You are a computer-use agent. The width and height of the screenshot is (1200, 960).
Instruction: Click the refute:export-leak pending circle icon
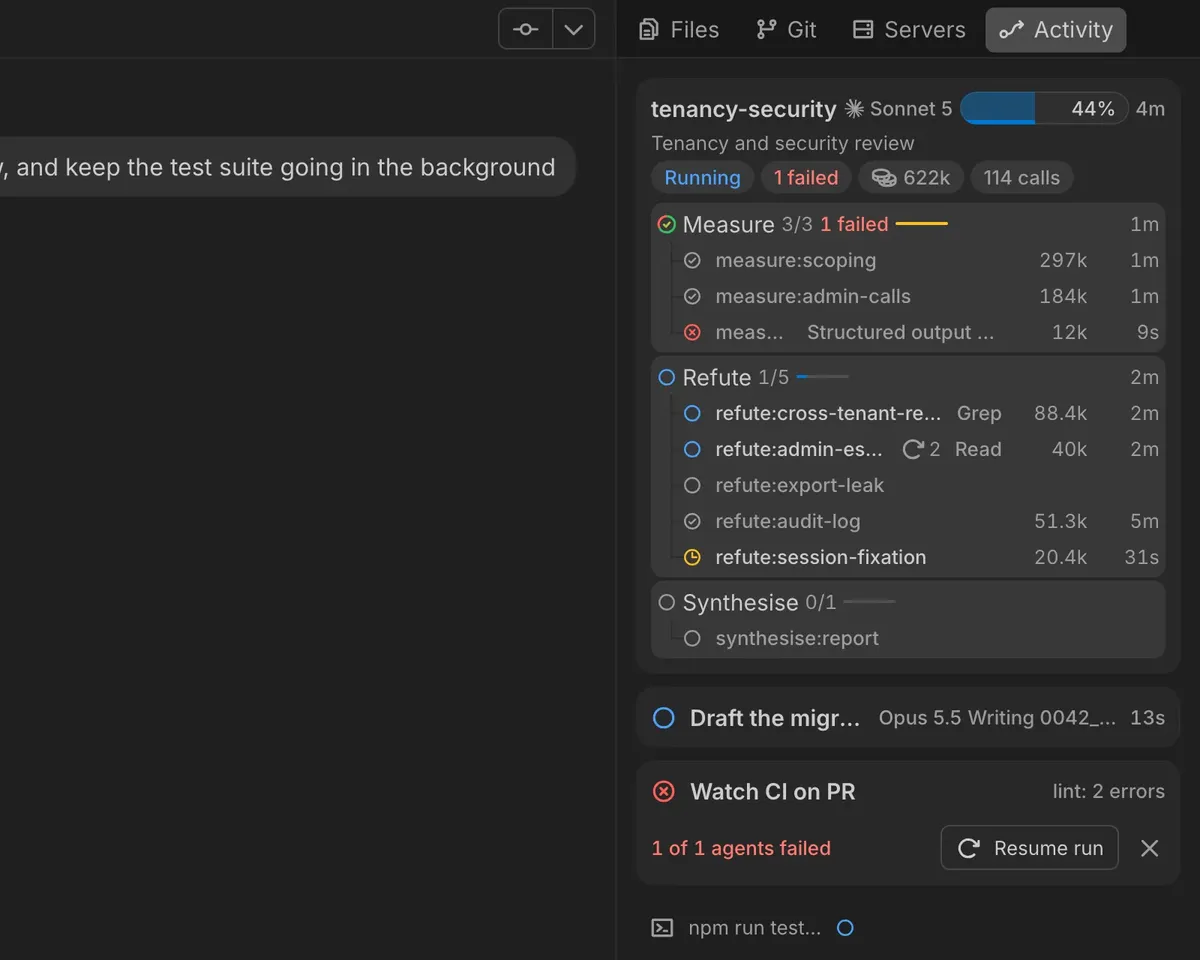coord(692,485)
